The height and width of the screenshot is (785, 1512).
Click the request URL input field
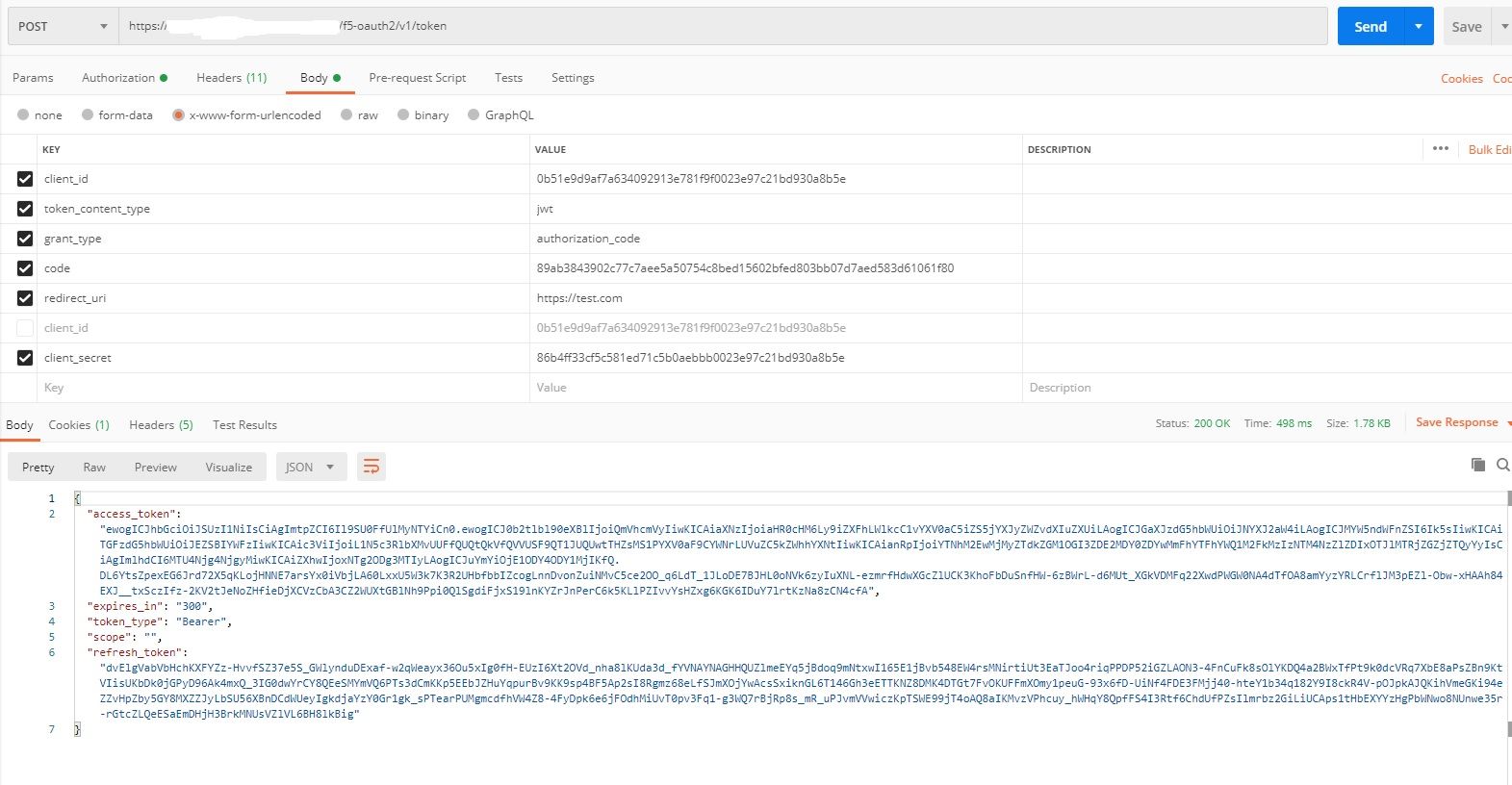click(x=722, y=26)
